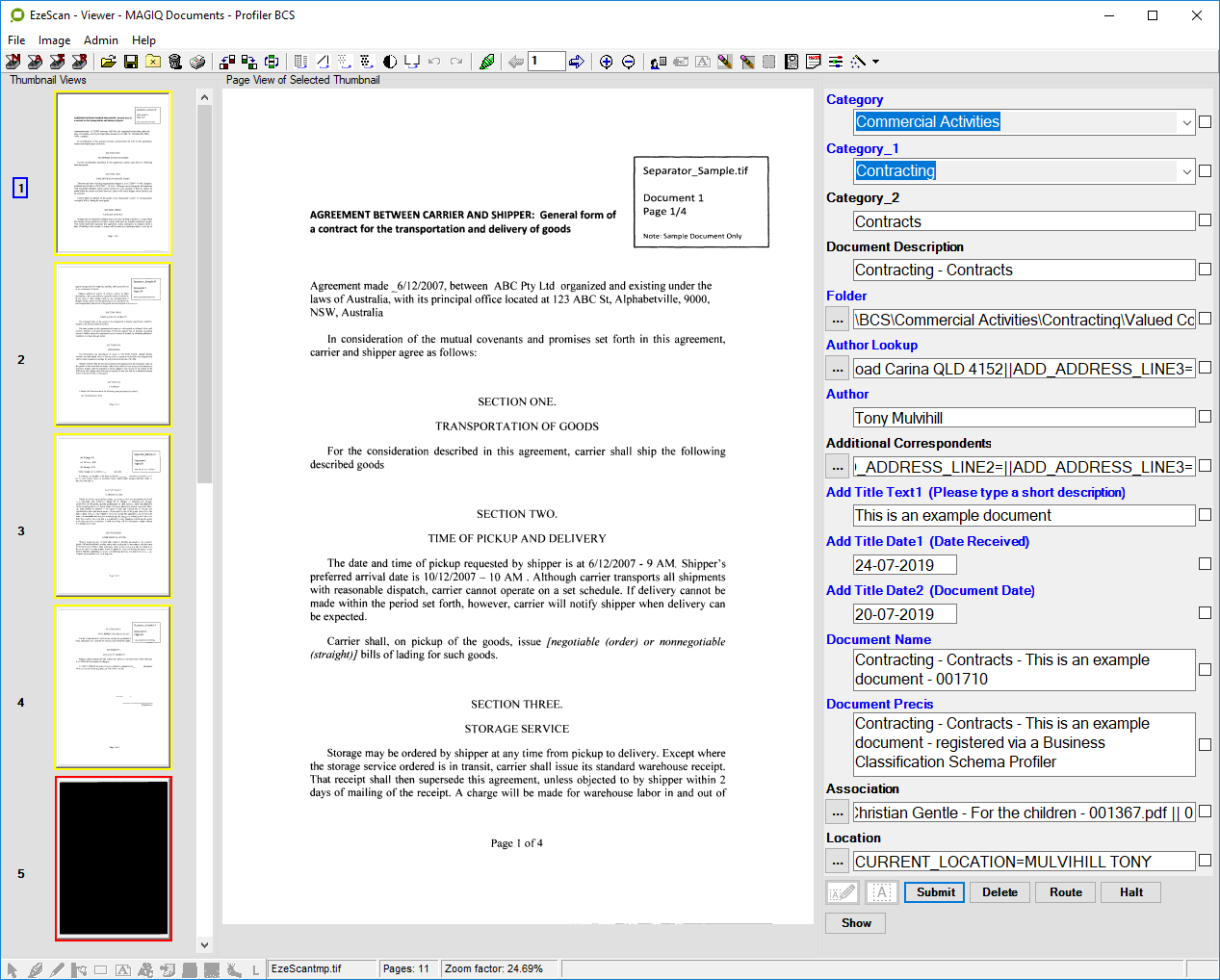Select the black page 5 thumbnail

coord(114,858)
